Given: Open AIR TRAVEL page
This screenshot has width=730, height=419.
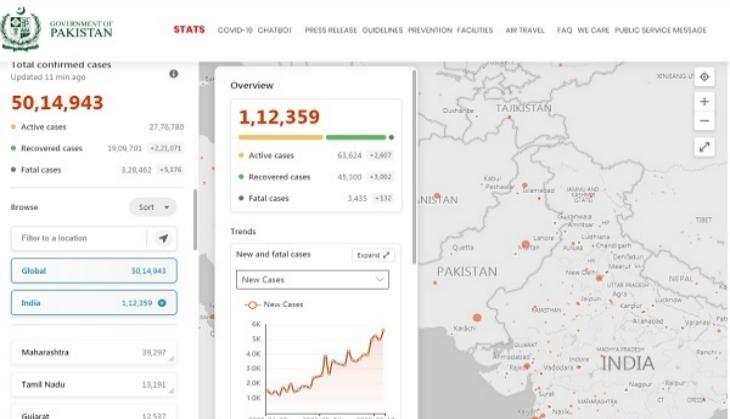Looking at the screenshot, I should click(x=525, y=30).
